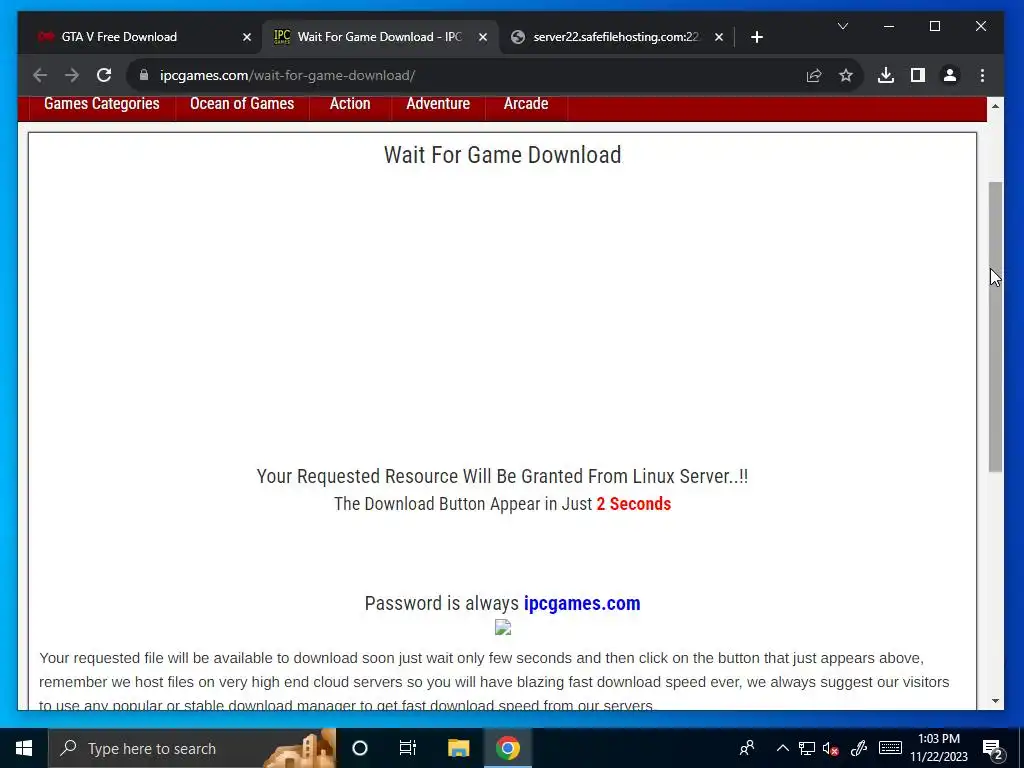Open muted volume tray icon

pyautogui.click(x=831, y=748)
